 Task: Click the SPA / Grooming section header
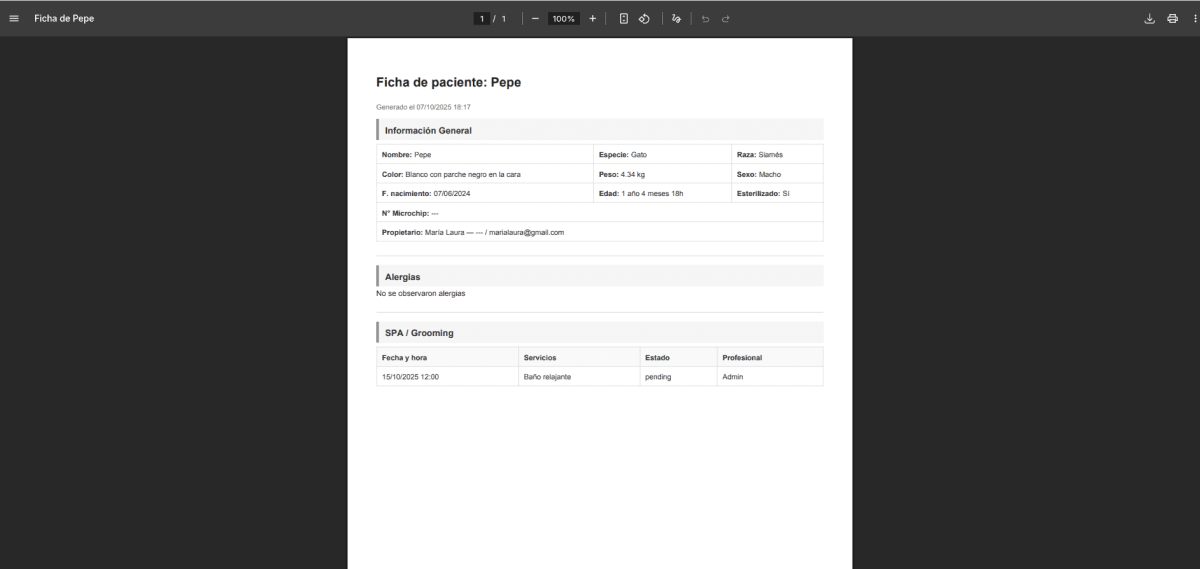[419, 332]
